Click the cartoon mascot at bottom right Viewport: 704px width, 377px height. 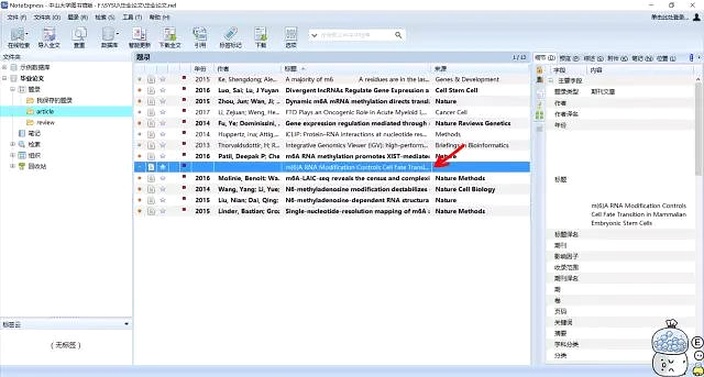coord(670,349)
